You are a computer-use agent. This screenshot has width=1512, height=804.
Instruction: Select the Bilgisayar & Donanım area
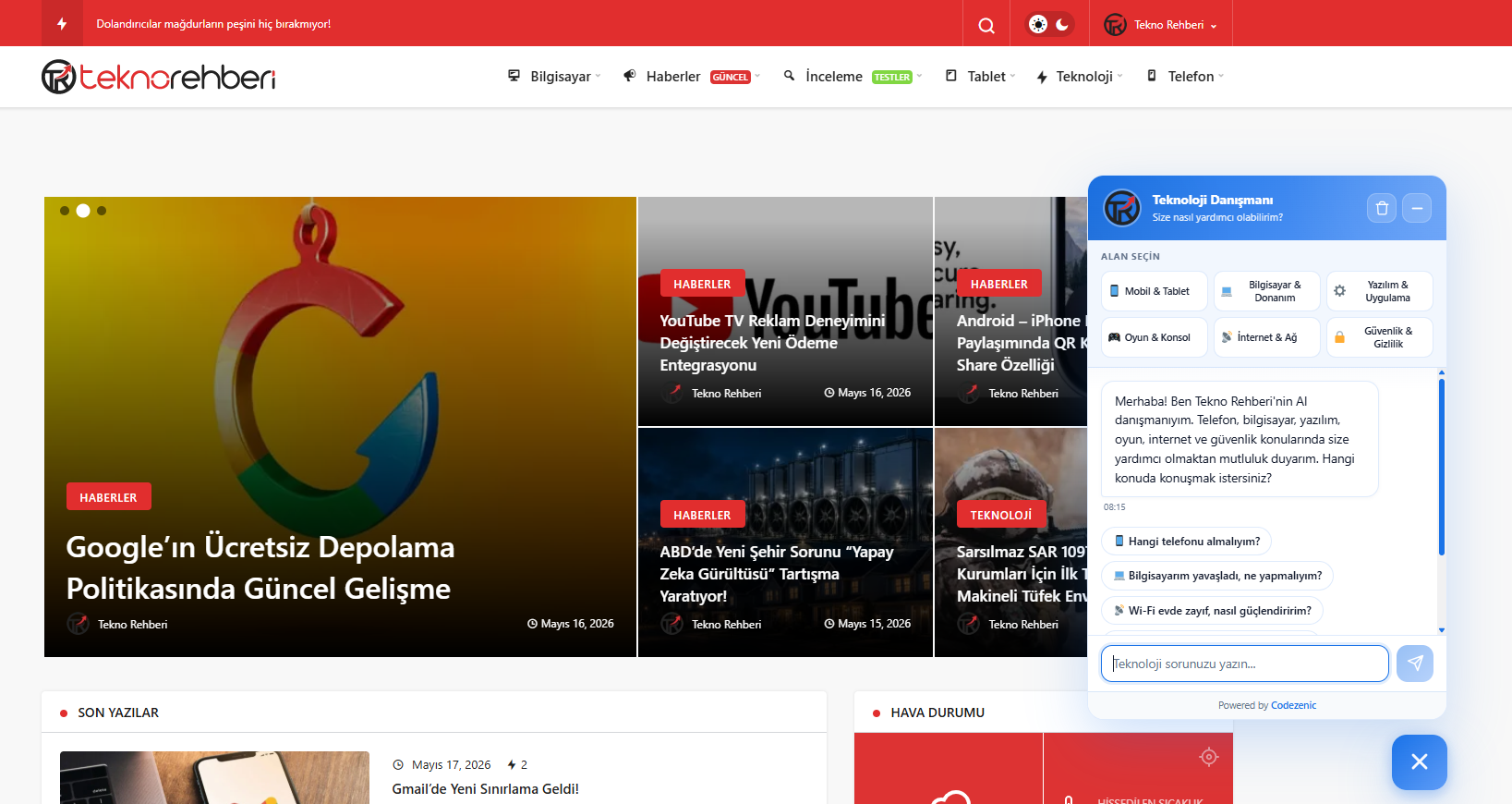pos(1267,291)
